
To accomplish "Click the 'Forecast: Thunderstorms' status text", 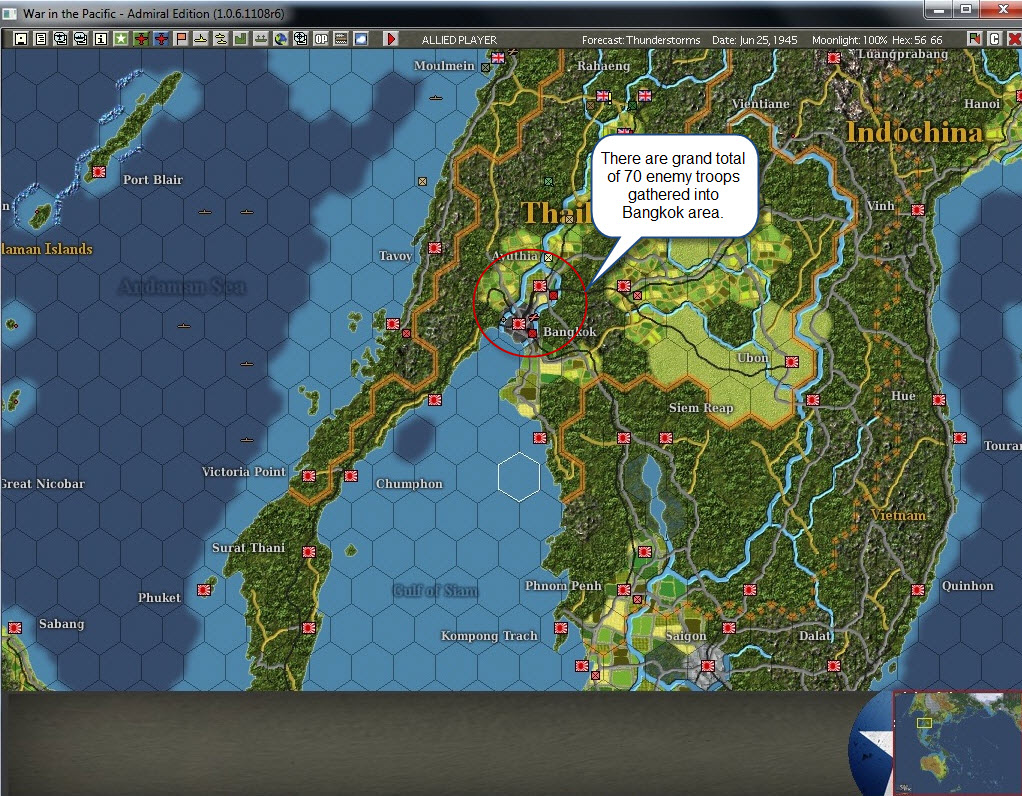I will [641, 40].
